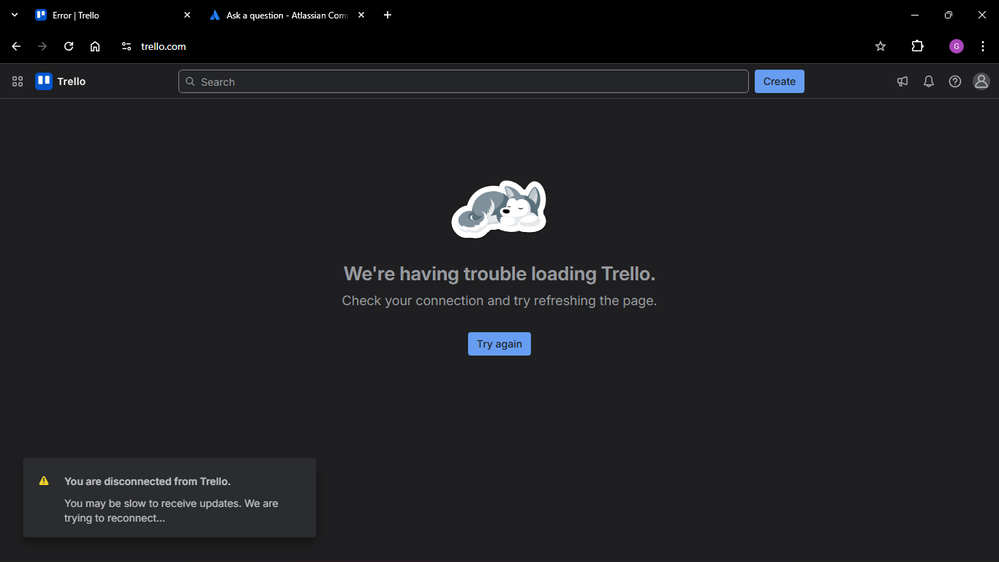Click the search magnifier icon
999x562 pixels.
[x=190, y=82]
